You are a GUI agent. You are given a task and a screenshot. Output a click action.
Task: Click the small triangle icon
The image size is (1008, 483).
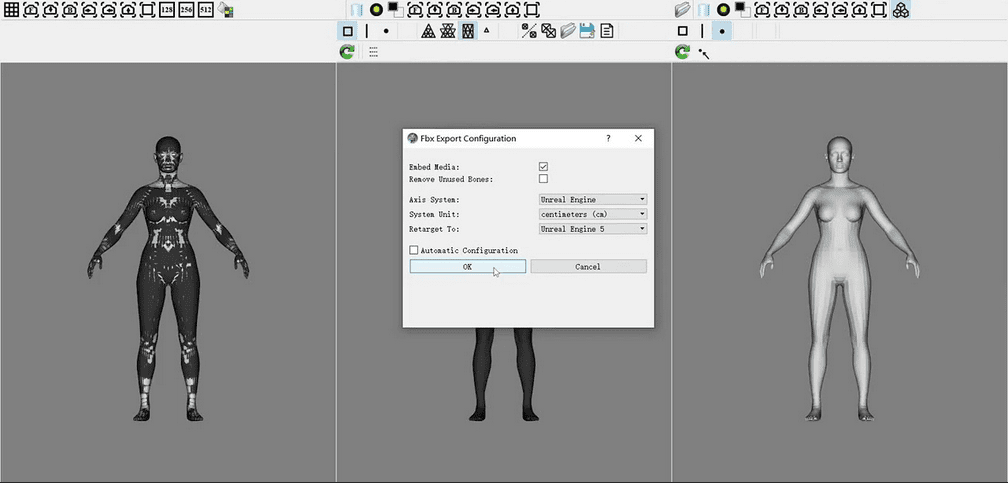pos(487,30)
